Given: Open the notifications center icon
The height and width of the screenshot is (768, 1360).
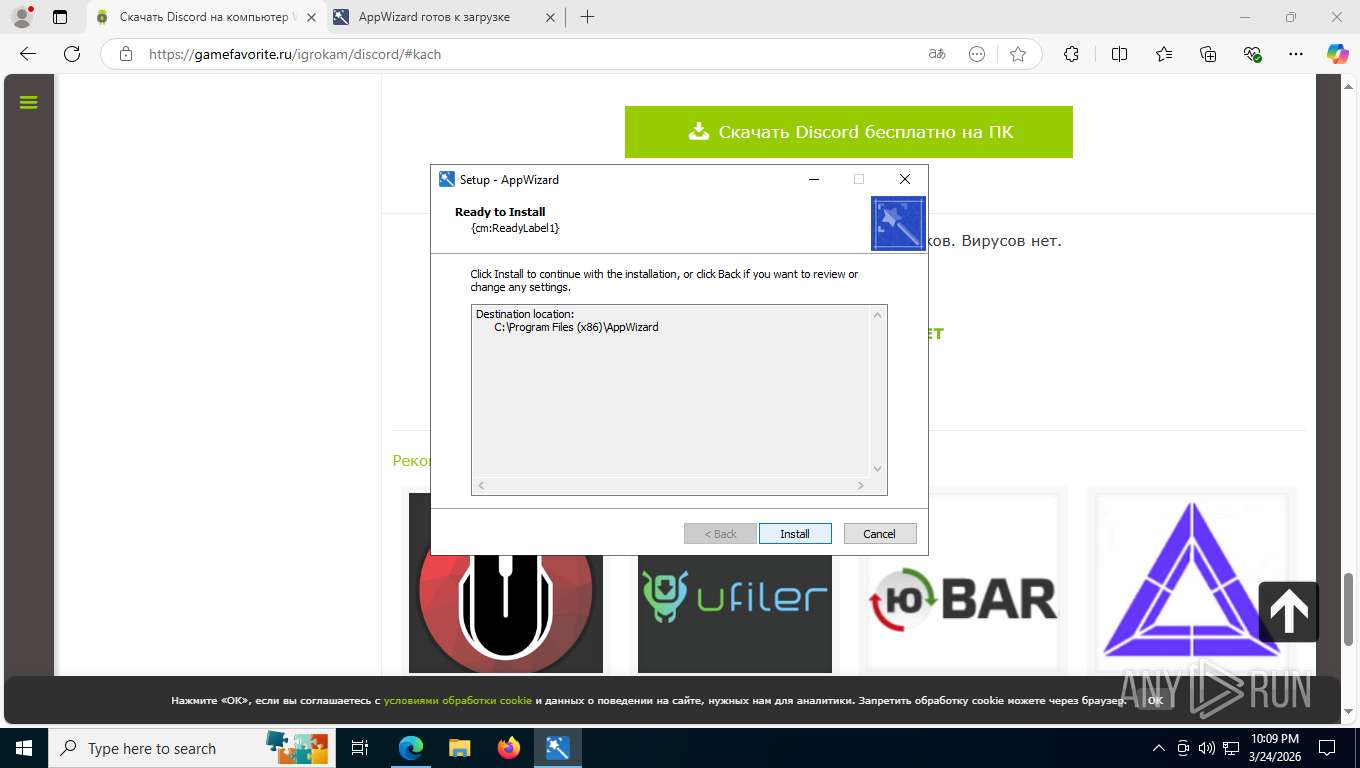Looking at the screenshot, I should [1327, 748].
